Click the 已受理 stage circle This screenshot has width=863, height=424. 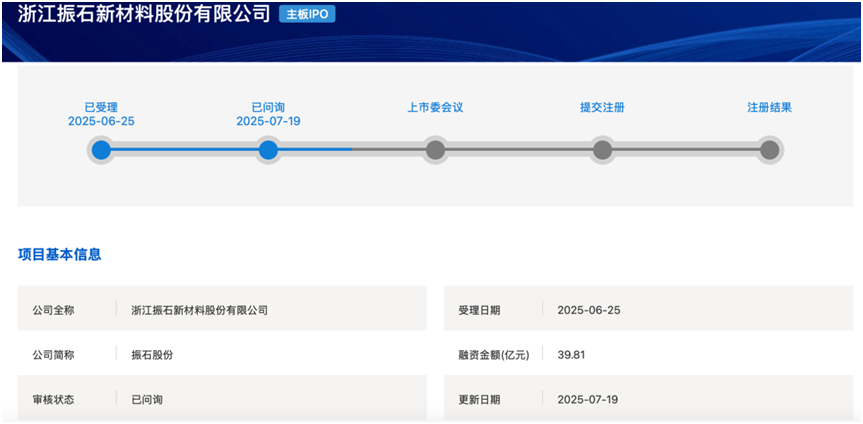101,149
